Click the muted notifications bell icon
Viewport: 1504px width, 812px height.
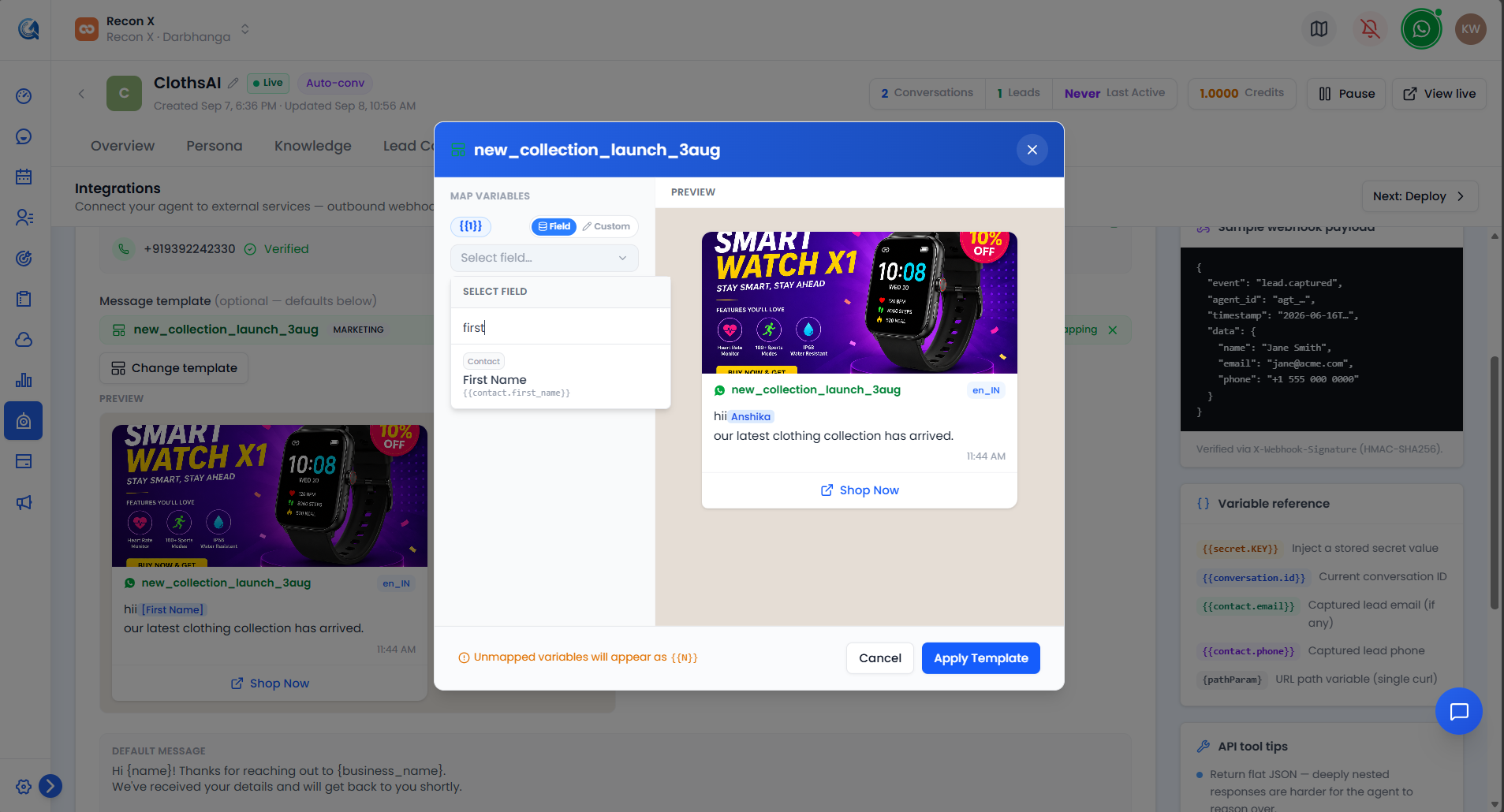(x=1370, y=29)
